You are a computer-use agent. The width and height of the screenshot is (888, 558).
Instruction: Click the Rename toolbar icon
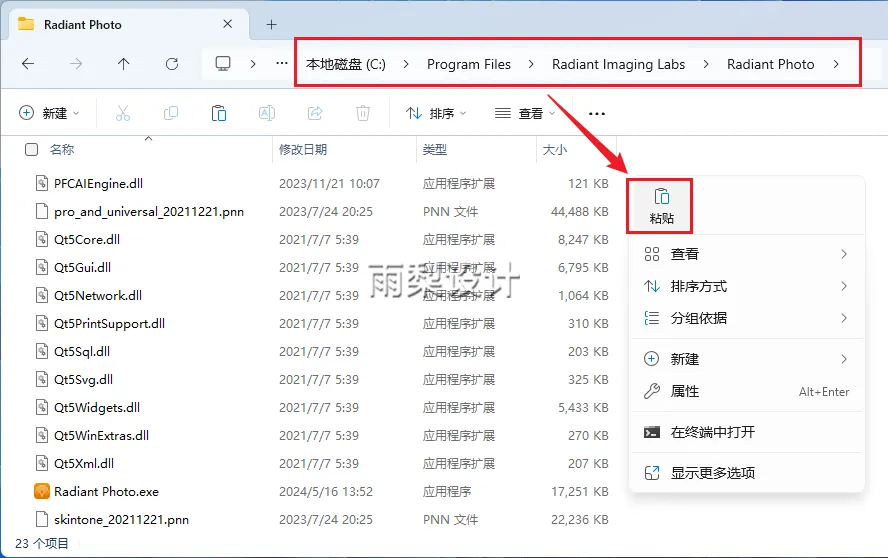[x=267, y=113]
